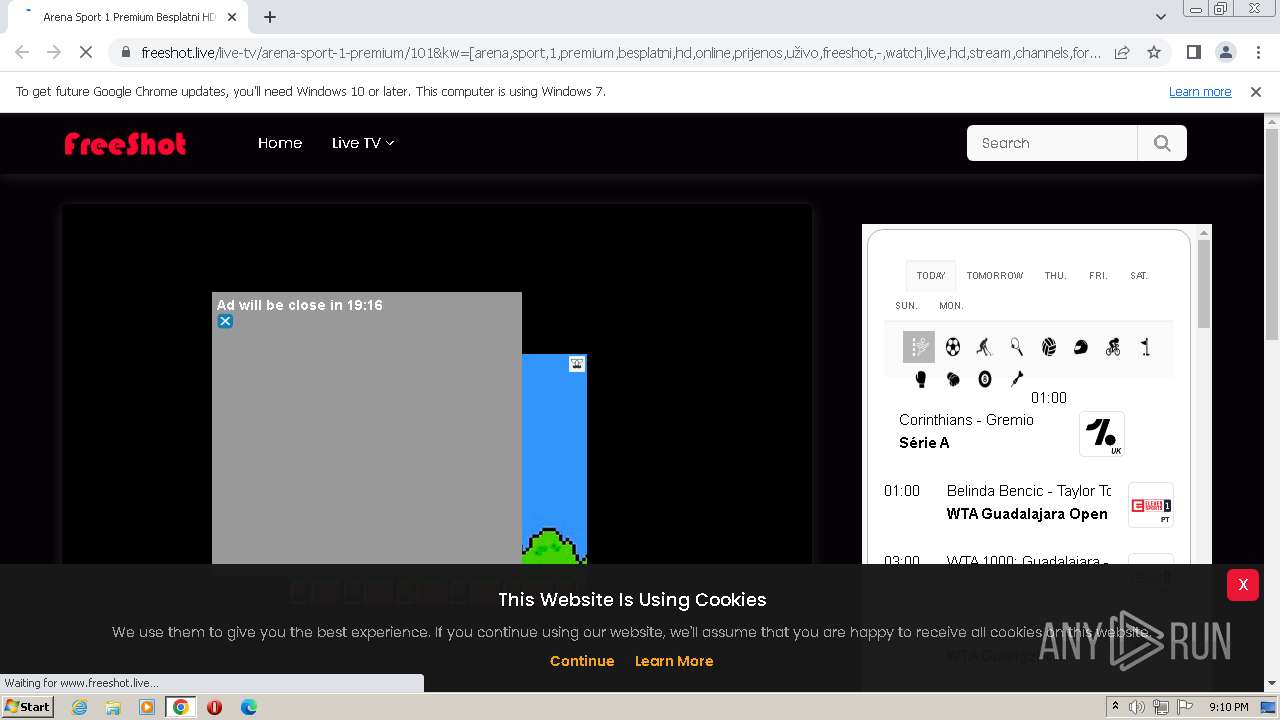Click the FreeShot logo
The width and height of the screenshot is (1280, 720).
(x=125, y=144)
